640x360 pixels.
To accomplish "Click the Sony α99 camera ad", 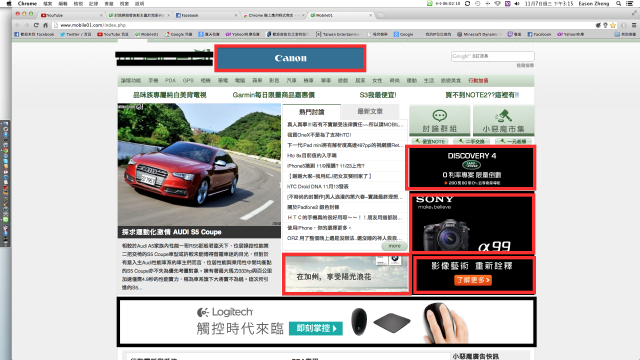I will click(472, 223).
